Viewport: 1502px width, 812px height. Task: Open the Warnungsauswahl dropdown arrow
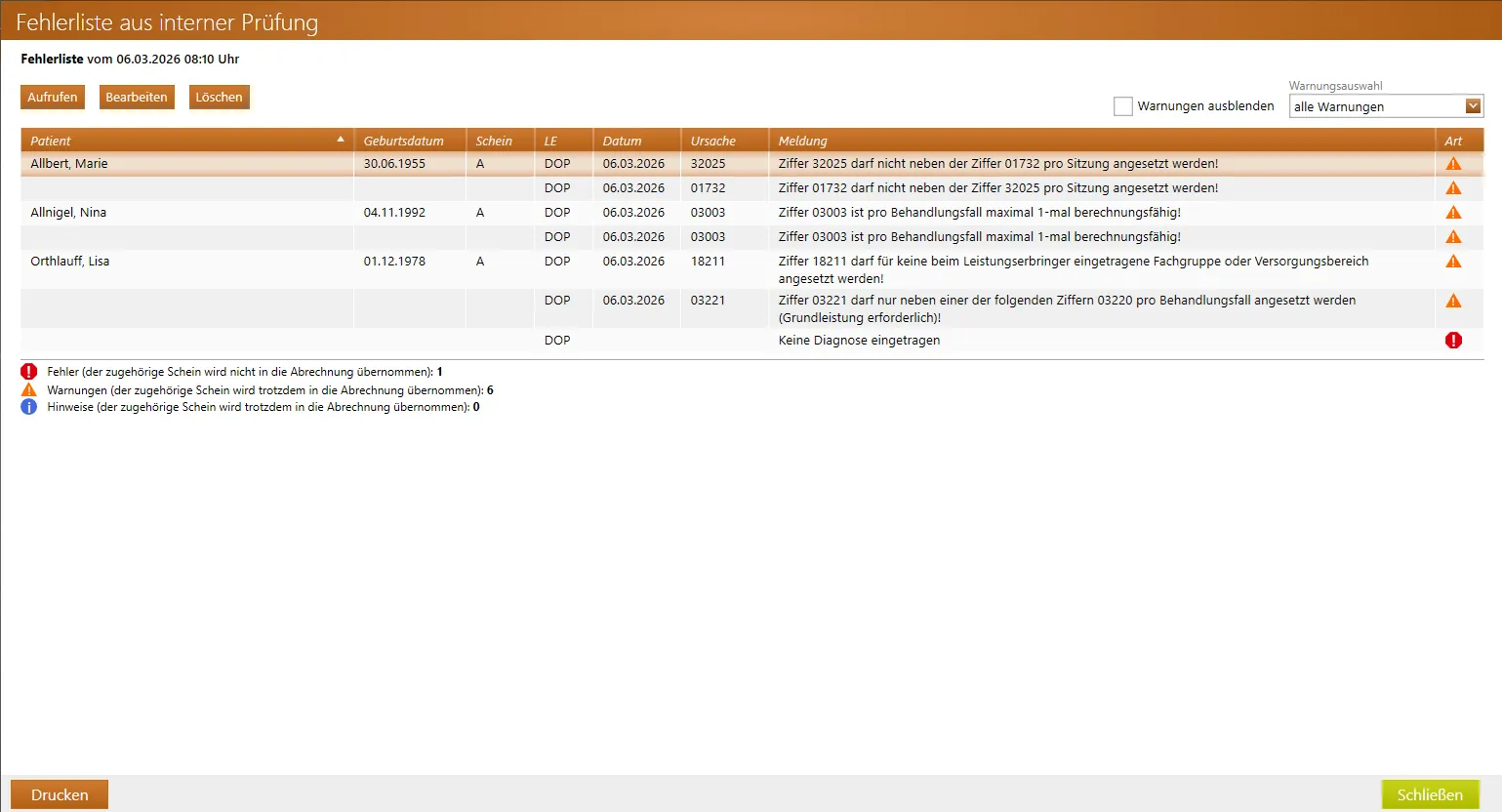[1473, 106]
